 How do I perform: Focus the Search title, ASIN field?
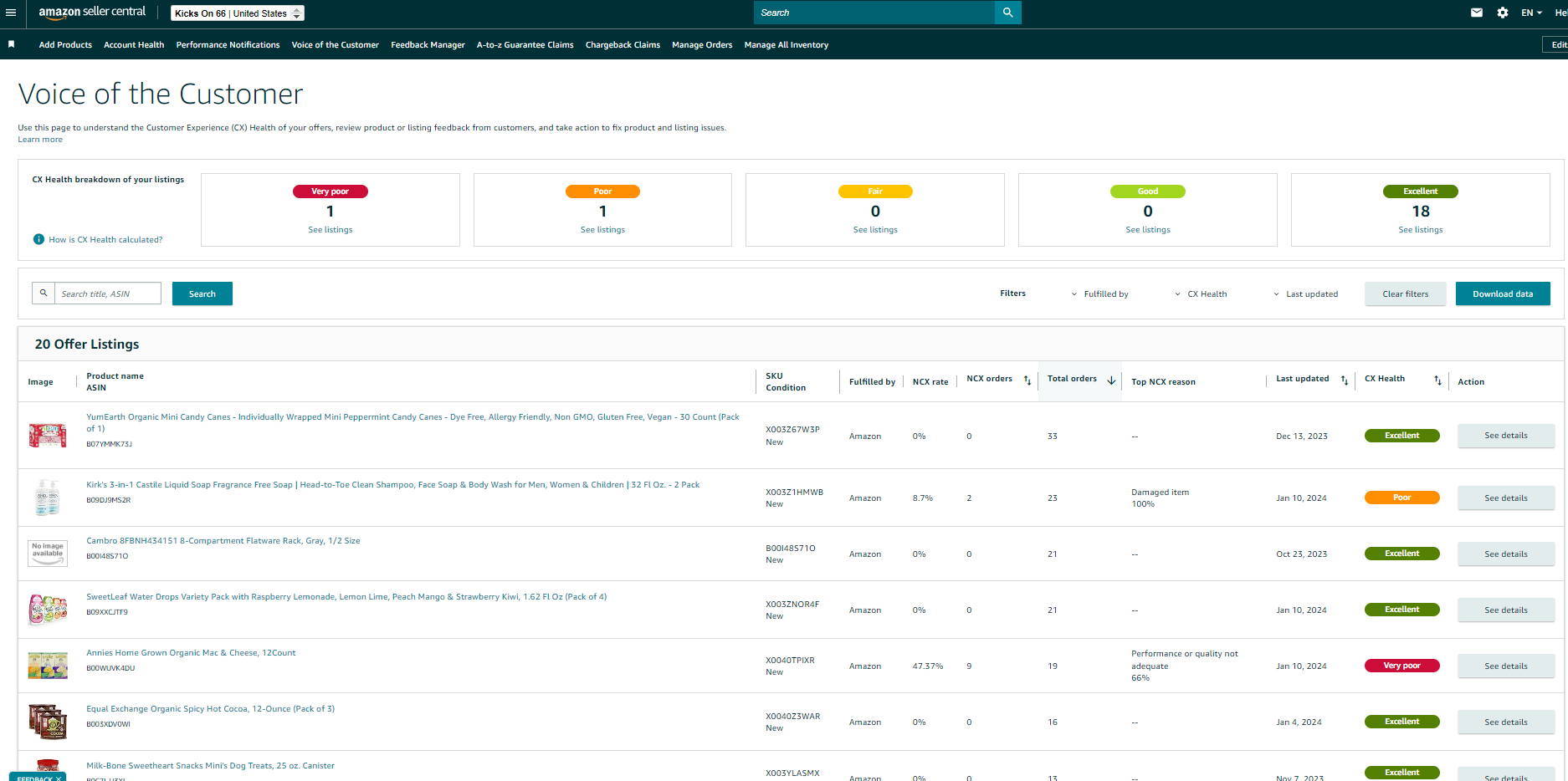pyautogui.click(x=107, y=294)
